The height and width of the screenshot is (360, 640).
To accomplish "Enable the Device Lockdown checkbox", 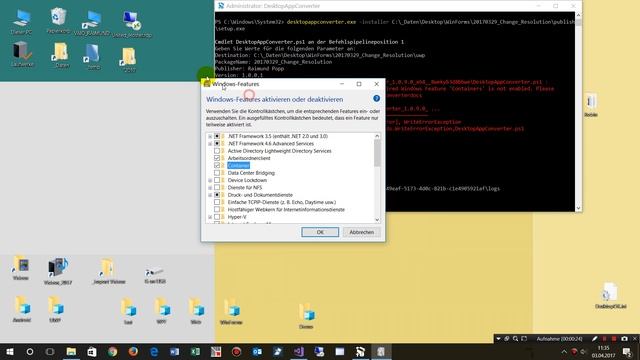I will point(217,180).
